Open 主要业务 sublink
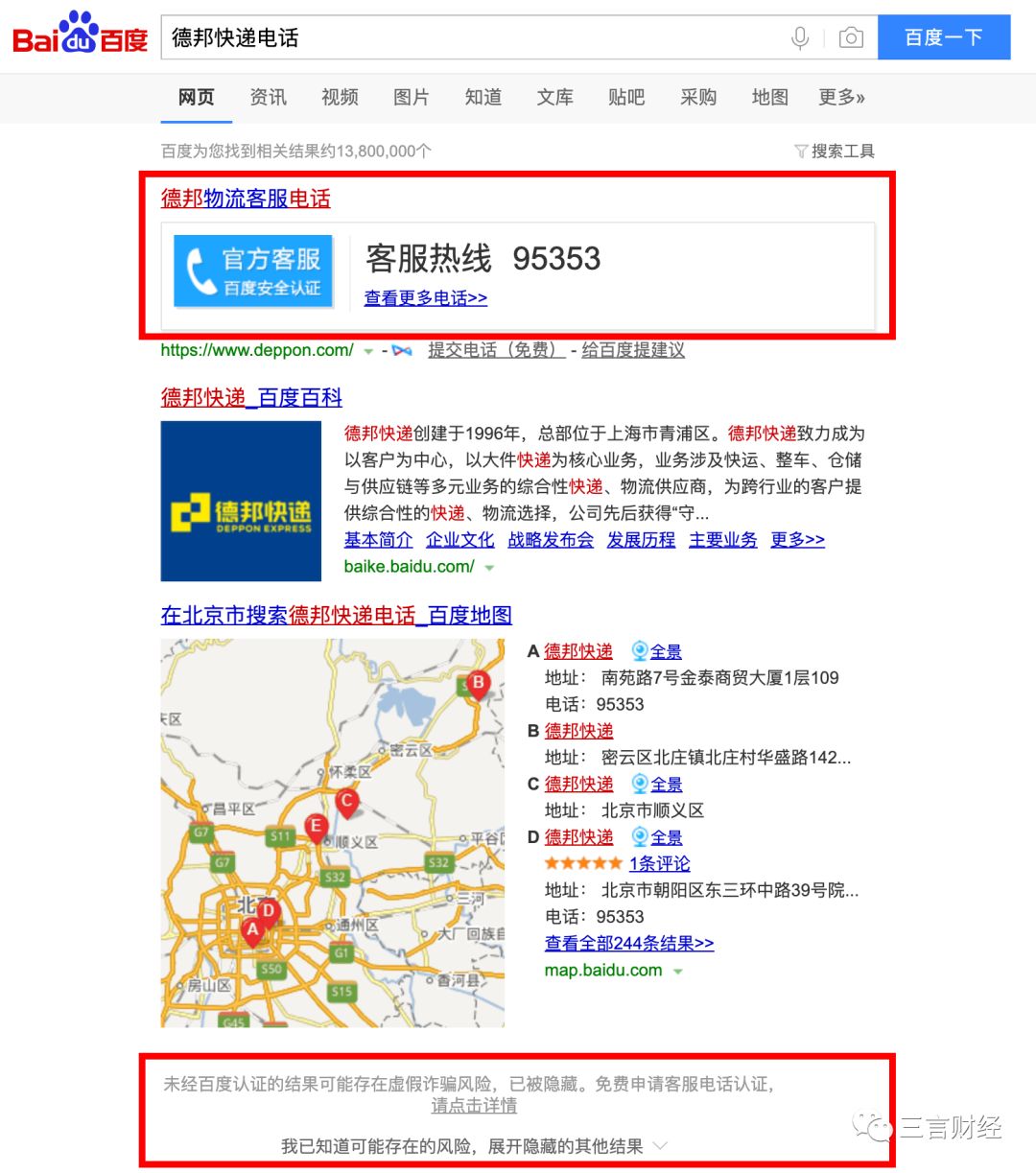The image size is (1036, 1173). click(x=723, y=540)
